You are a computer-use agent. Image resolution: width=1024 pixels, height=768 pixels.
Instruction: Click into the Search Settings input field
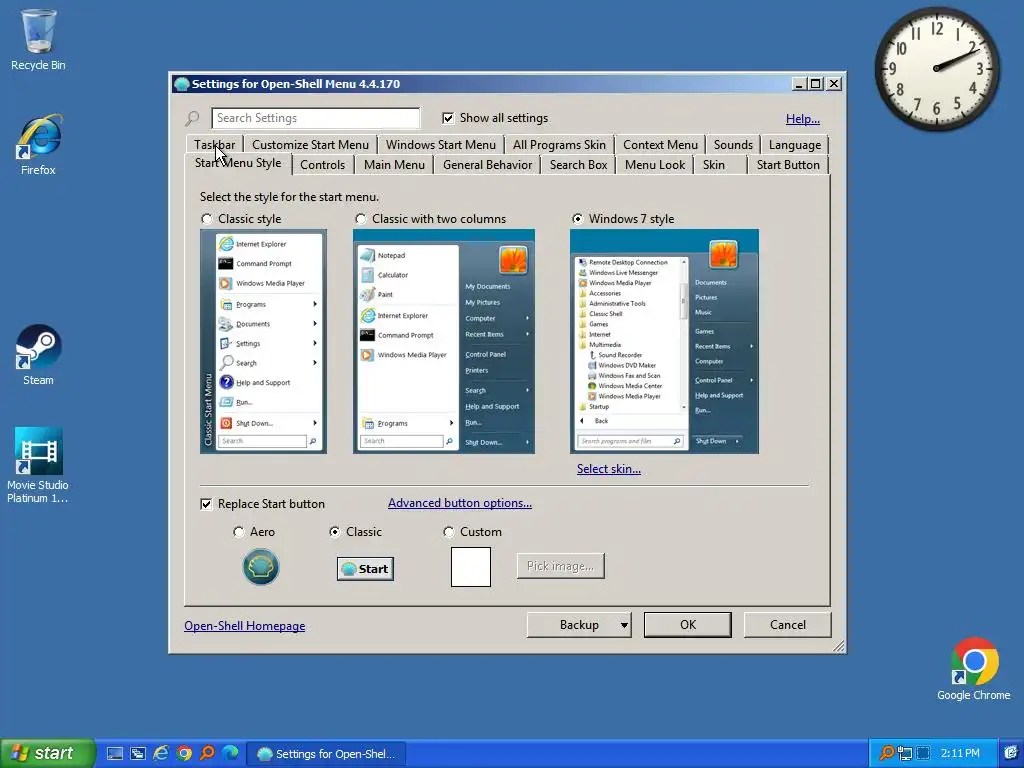click(x=316, y=118)
